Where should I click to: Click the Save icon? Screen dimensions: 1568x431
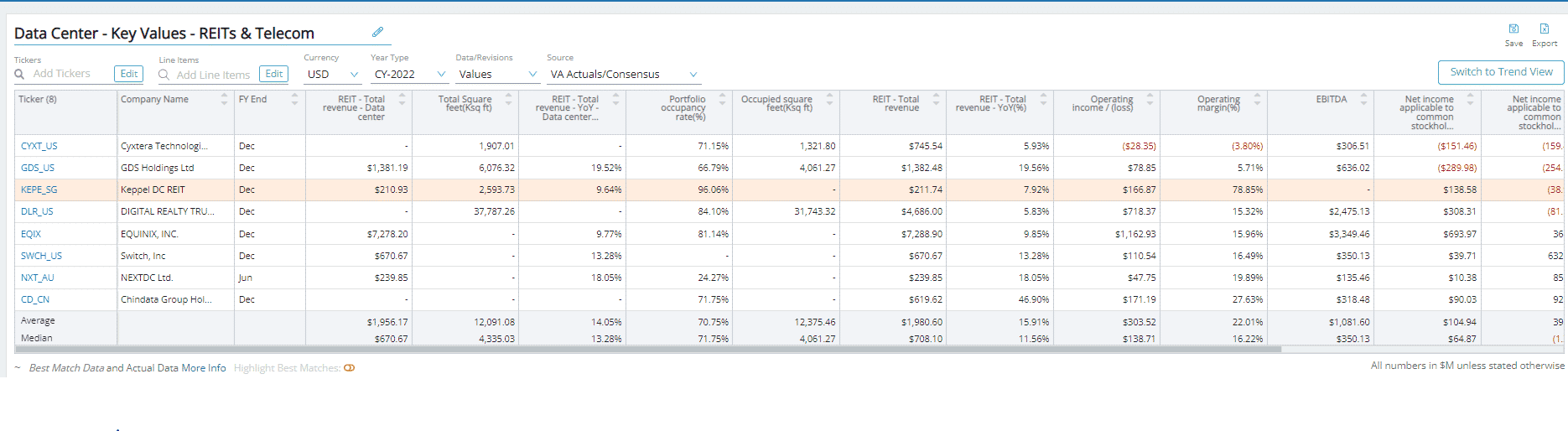point(1513,29)
